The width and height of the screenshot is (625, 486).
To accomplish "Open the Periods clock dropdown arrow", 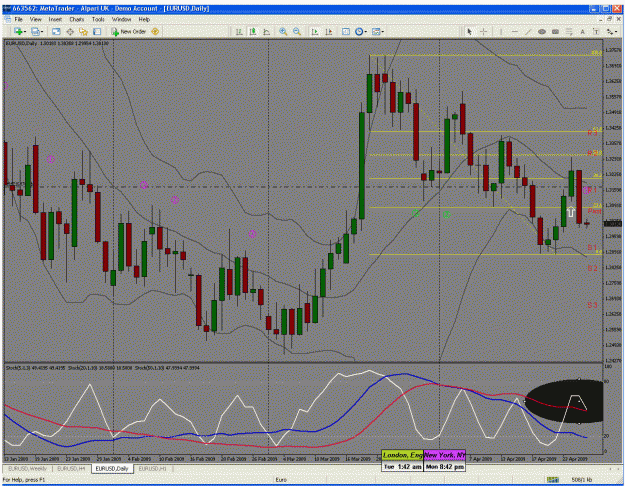I will [x=365, y=32].
